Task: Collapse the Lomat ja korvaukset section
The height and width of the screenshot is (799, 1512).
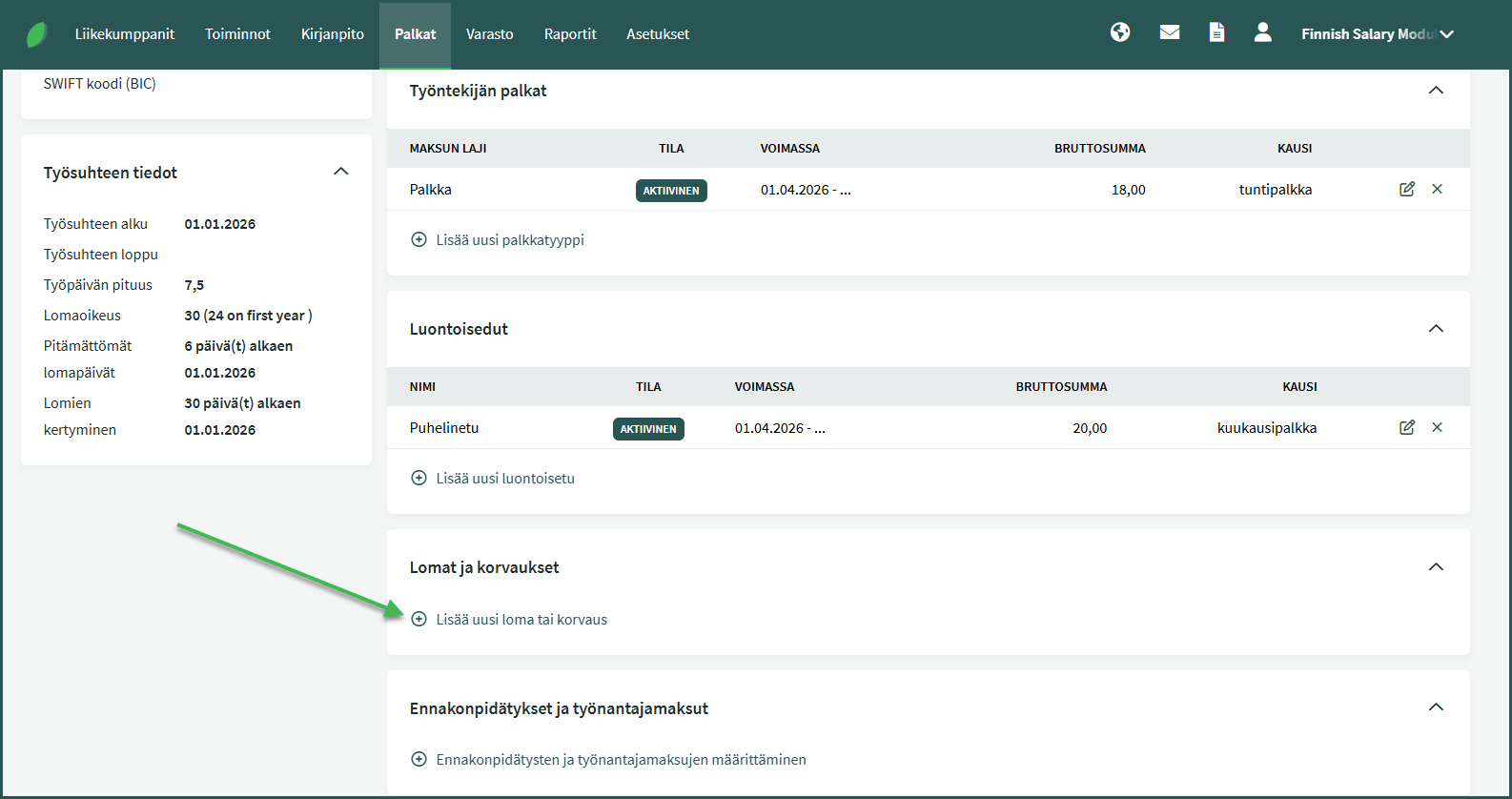Action: coord(1436,567)
